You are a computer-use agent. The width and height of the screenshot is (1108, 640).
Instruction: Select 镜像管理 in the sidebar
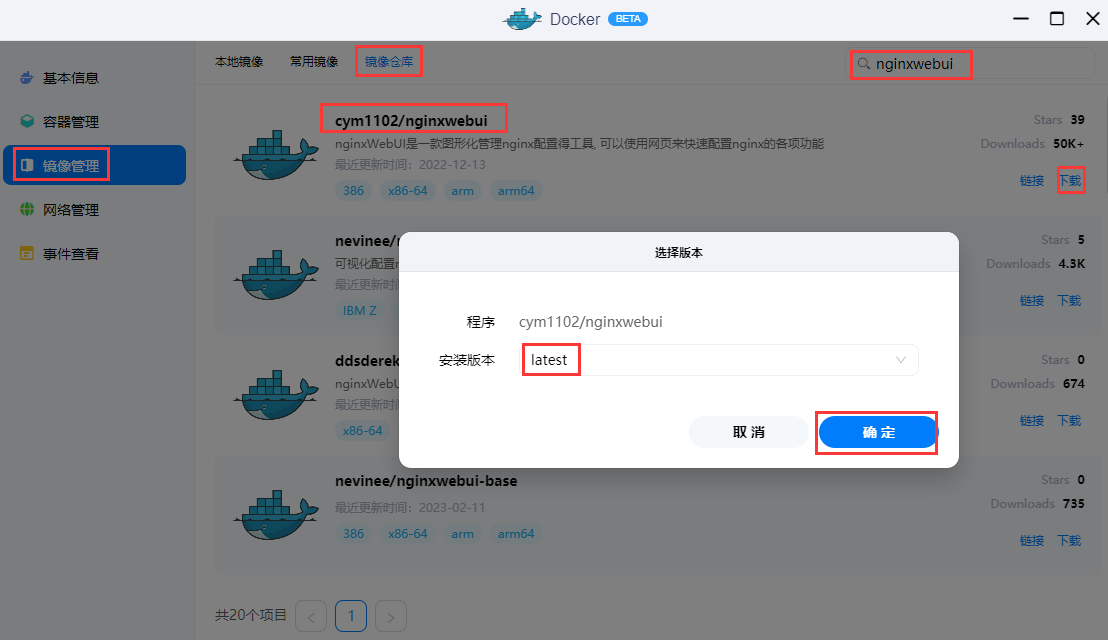click(x=95, y=165)
